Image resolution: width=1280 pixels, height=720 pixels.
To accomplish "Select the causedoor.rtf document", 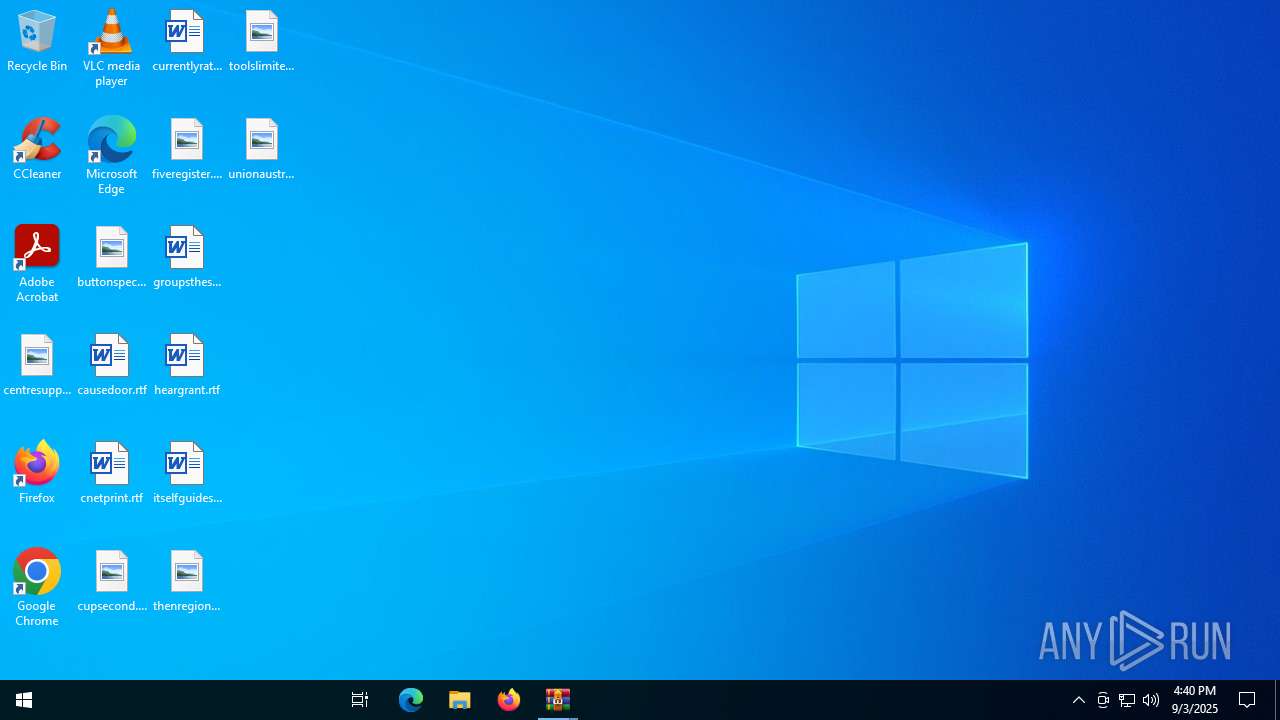I will [111, 366].
